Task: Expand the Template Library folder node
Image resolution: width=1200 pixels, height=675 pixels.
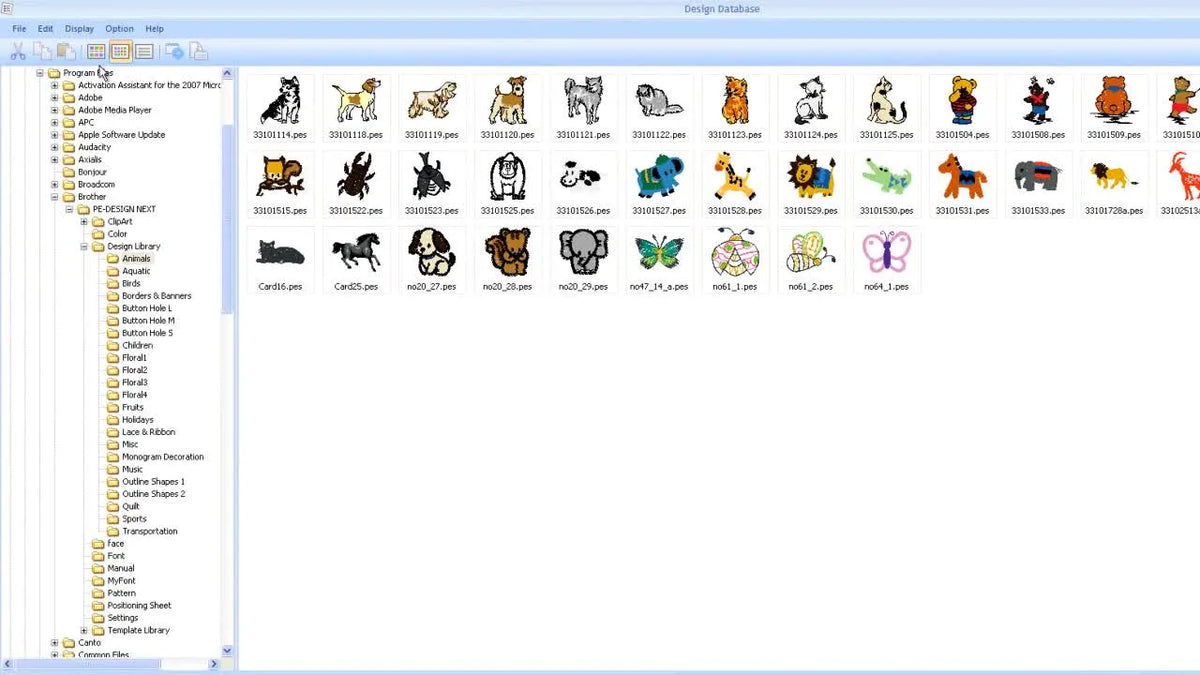Action: [84, 630]
